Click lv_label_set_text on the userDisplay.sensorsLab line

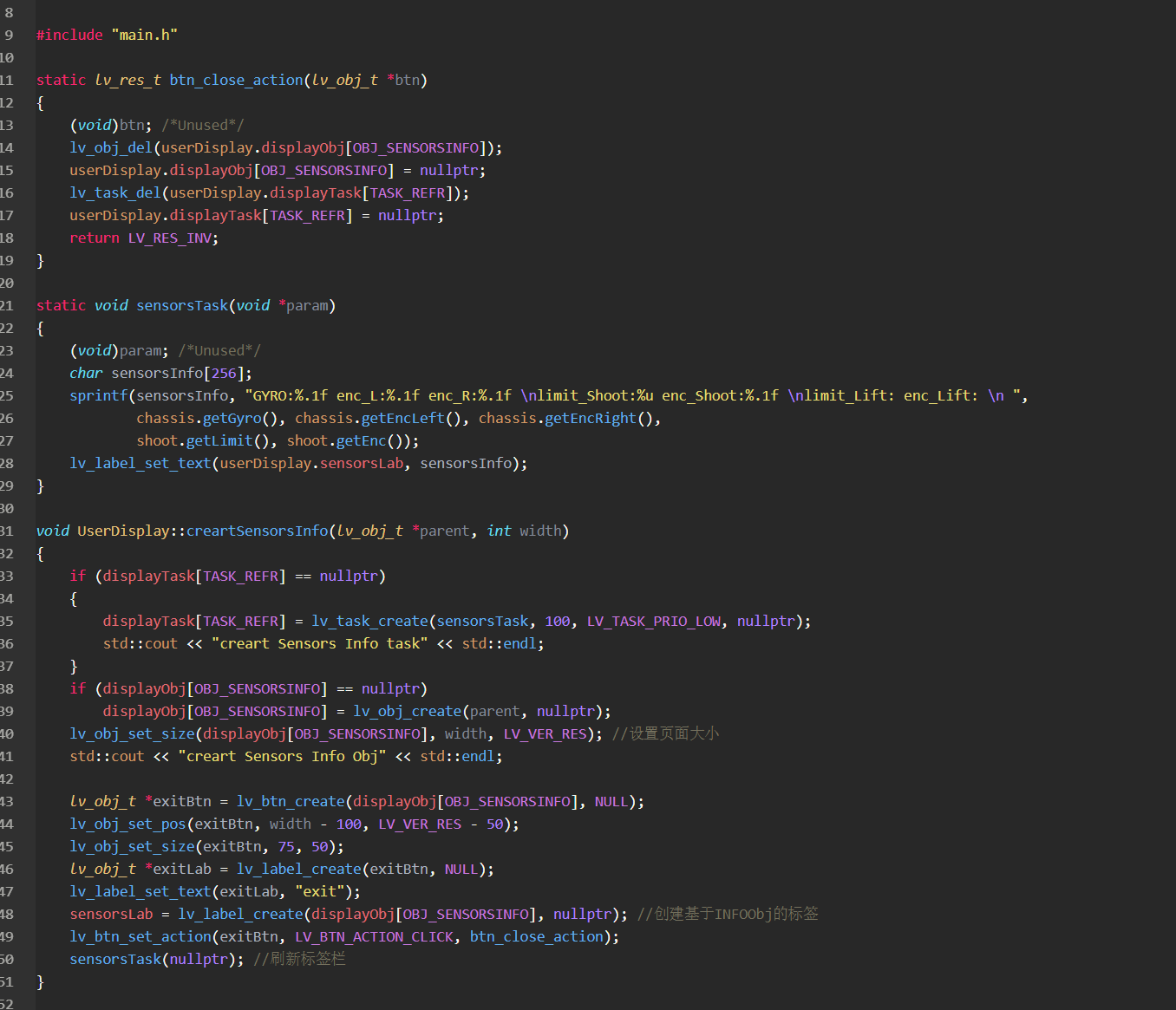(x=140, y=463)
